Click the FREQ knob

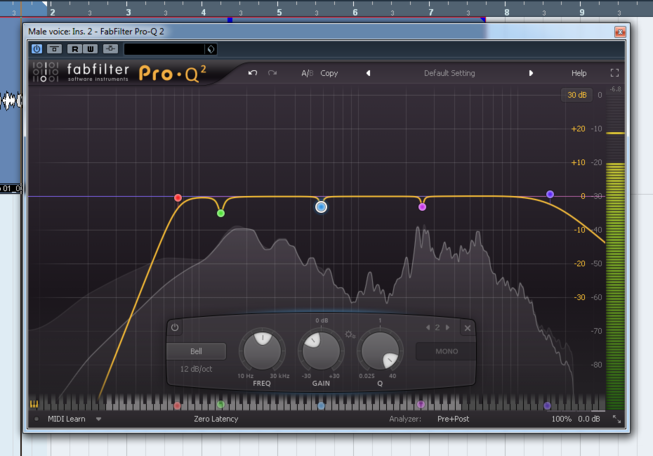click(x=262, y=349)
